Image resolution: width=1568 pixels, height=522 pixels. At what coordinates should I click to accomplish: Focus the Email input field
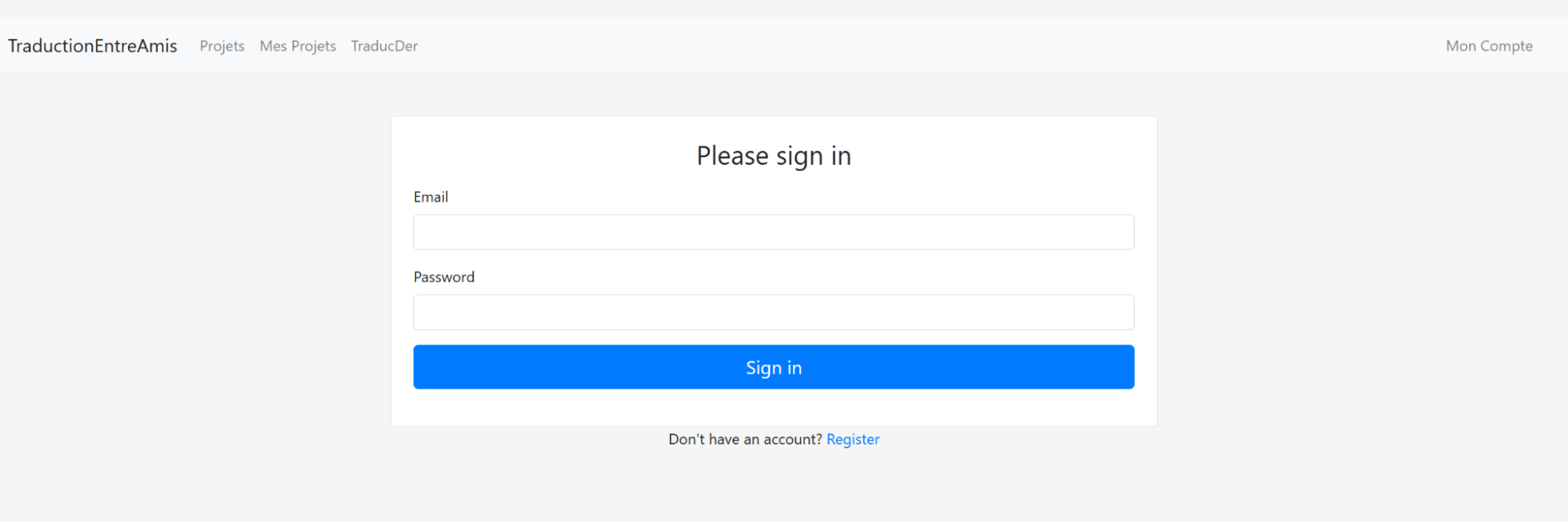773,232
